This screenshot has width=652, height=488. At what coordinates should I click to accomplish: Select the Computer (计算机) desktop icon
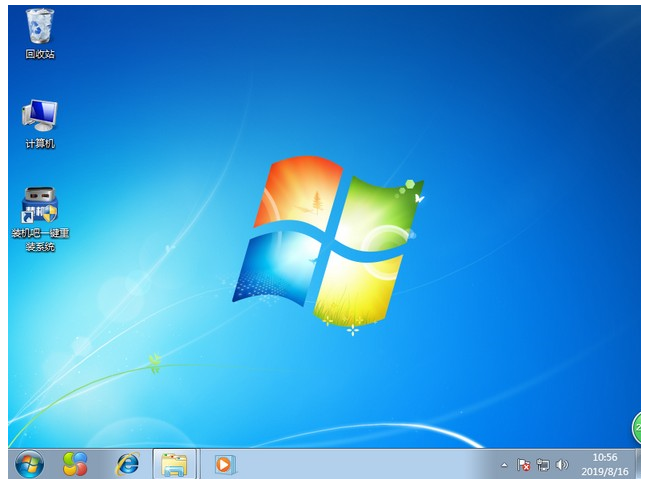coord(40,115)
